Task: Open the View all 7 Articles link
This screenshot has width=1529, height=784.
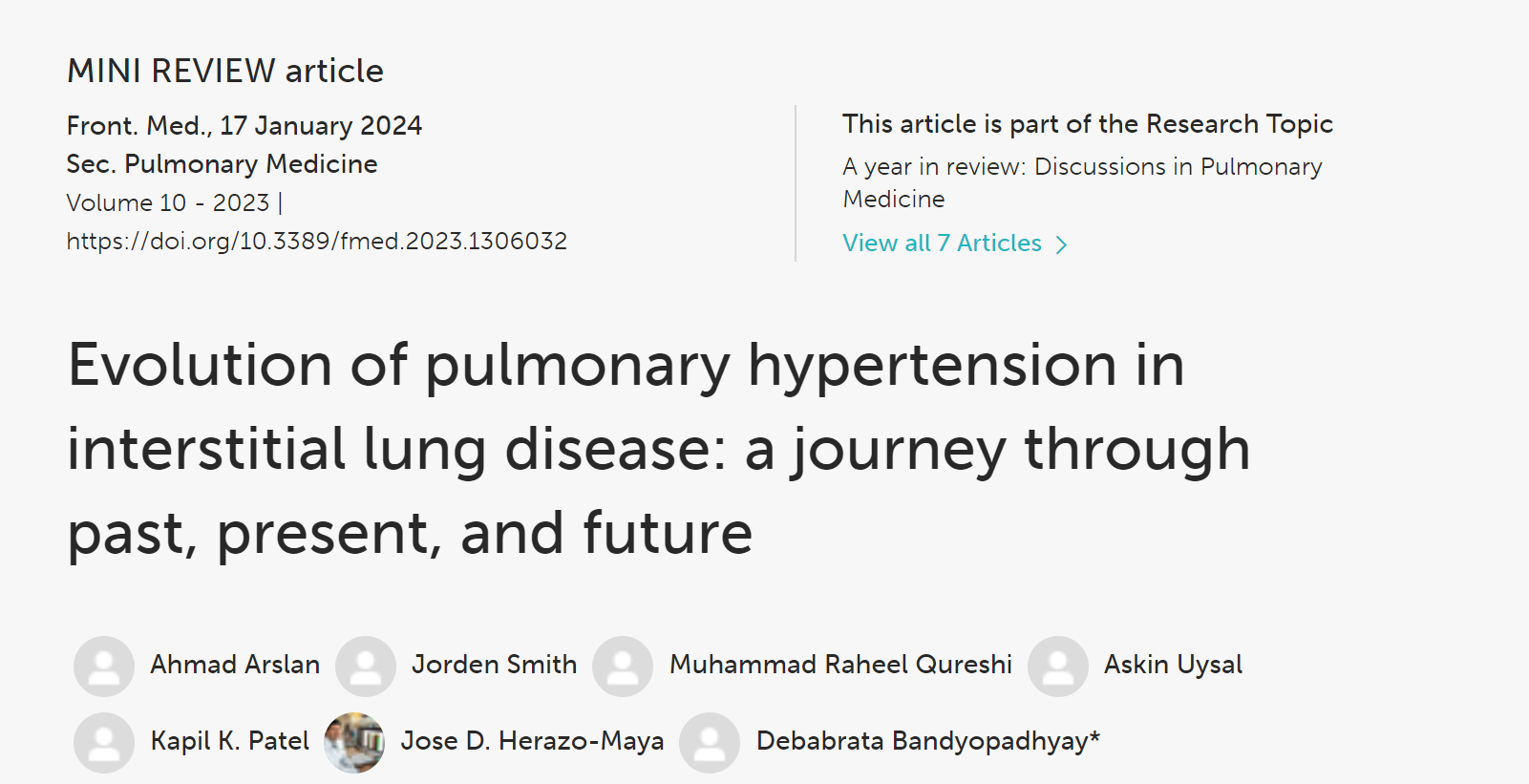Action: (942, 244)
